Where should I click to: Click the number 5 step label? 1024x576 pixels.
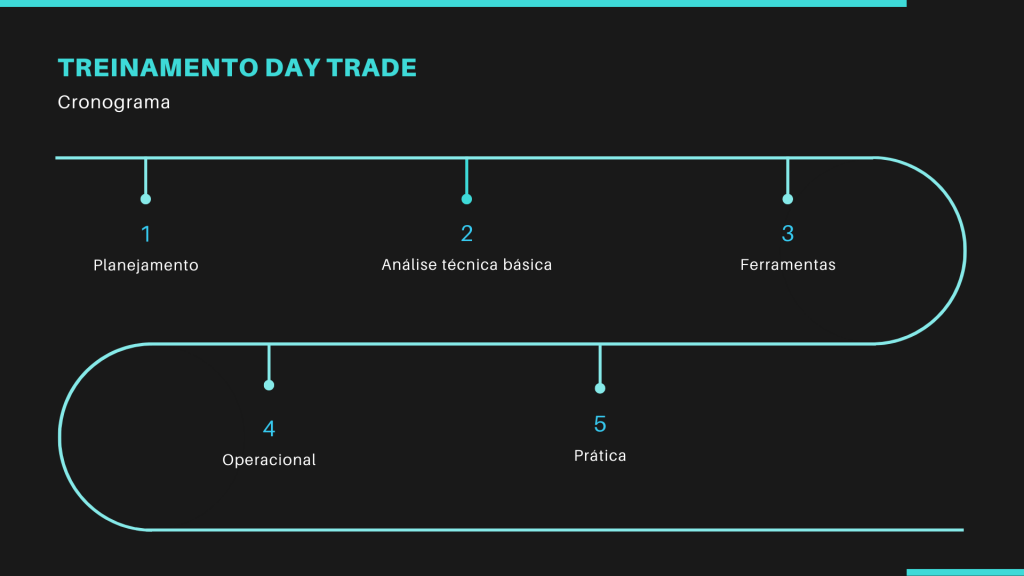point(600,424)
